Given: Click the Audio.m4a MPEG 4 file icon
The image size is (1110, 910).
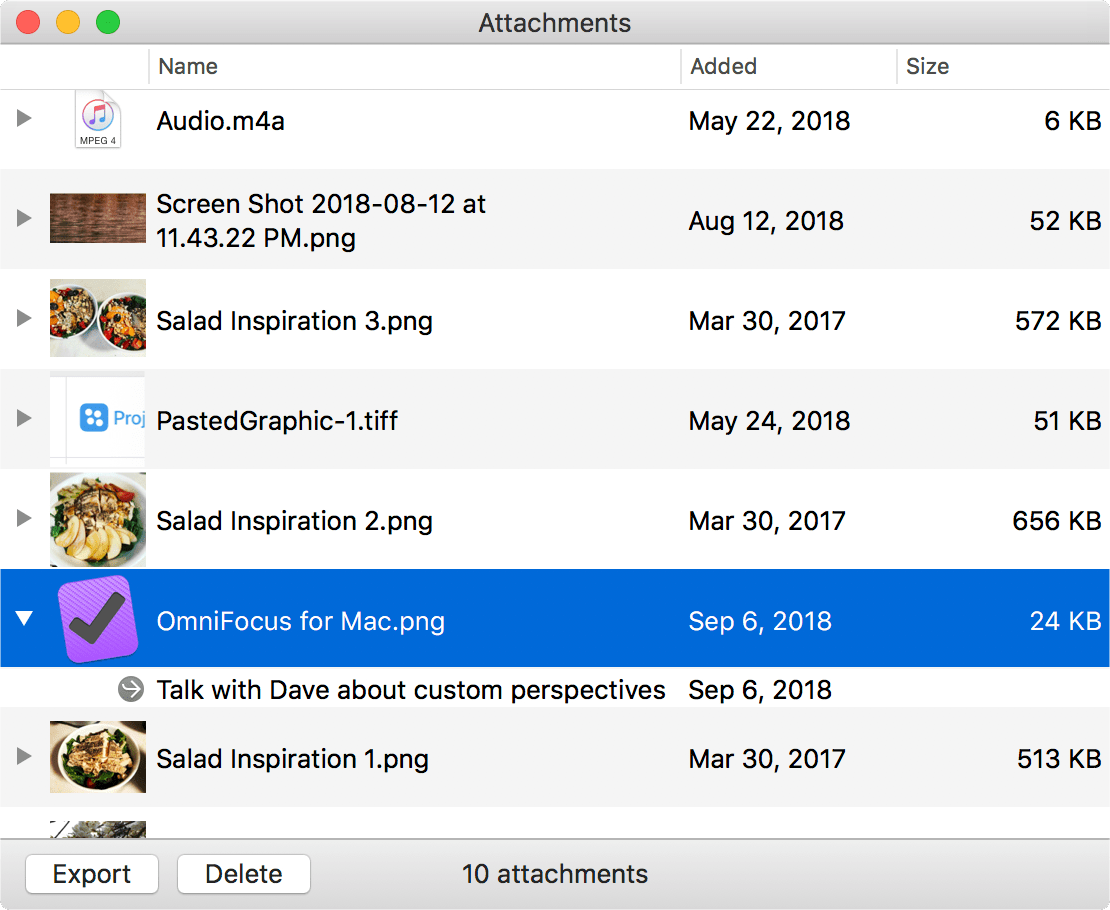Looking at the screenshot, I should click(98, 119).
